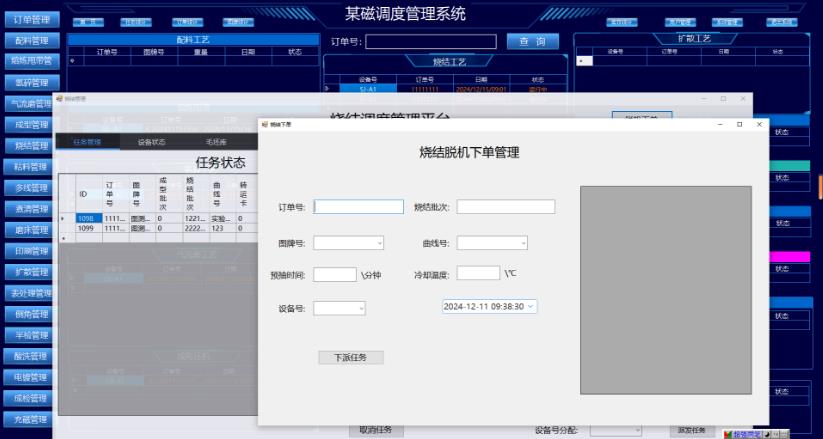Image resolution: width=823 pixels, height=439 pixels.
Task: Switch to the 设备状态 tab
Action: [x=152, y=142]
